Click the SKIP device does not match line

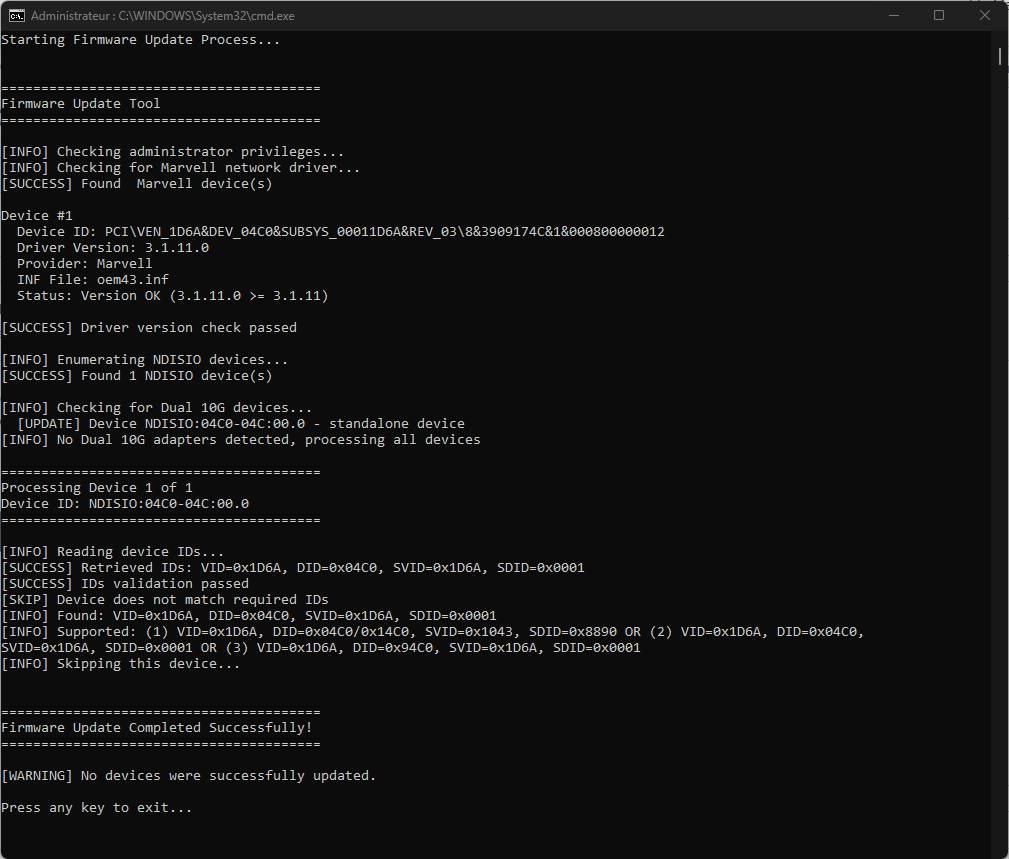point(165,599)
